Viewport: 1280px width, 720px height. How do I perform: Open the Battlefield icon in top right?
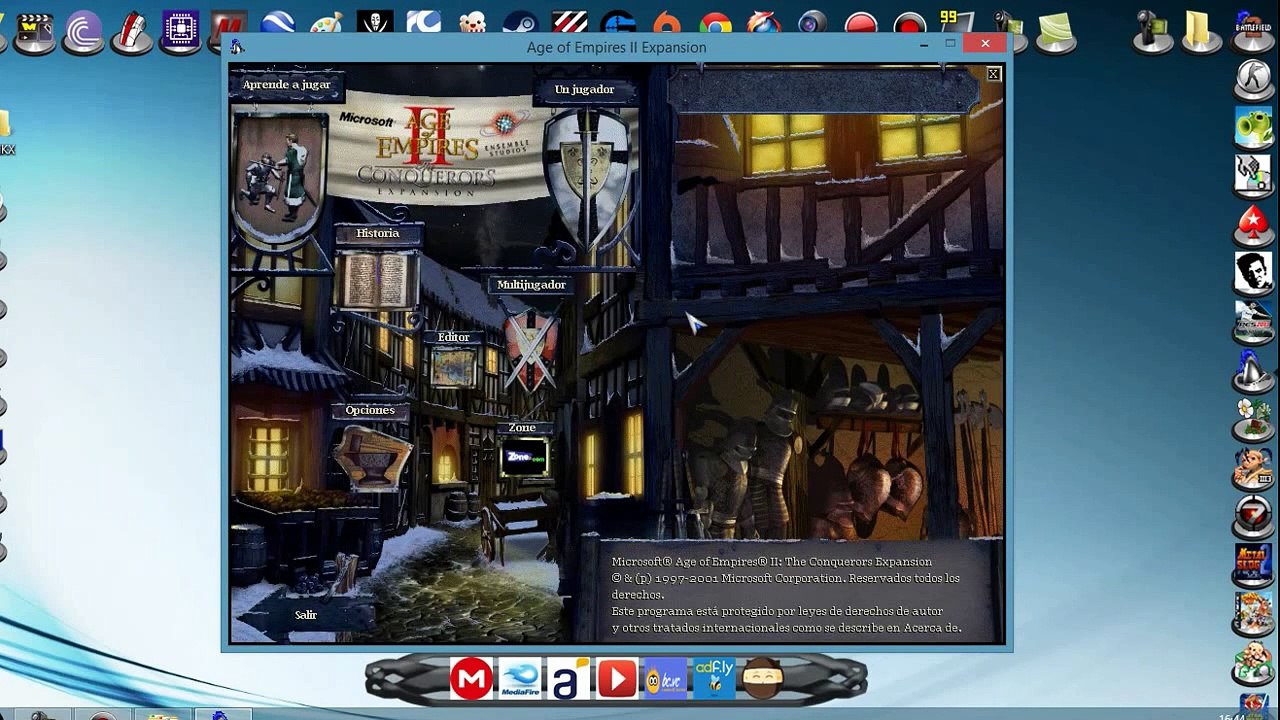(x=1254, y=30)
